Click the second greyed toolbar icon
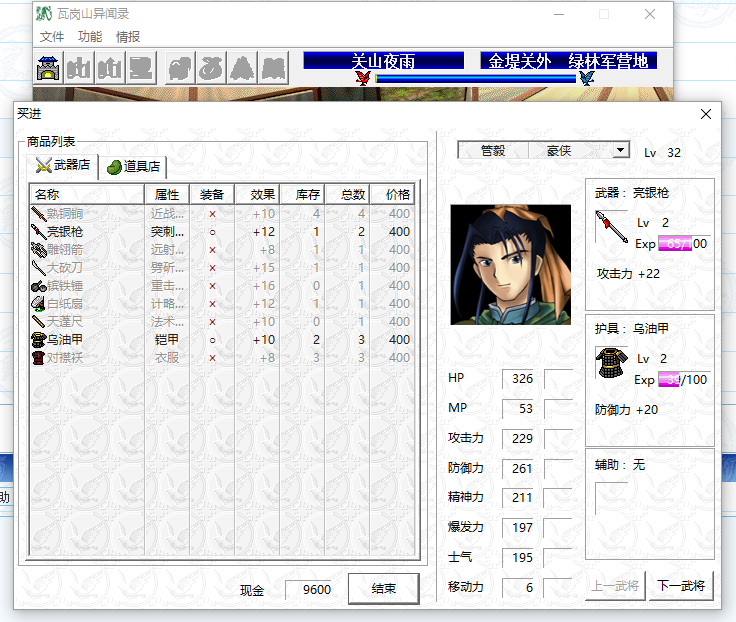This screenshot has width=736, height=622. coord(79,68)
